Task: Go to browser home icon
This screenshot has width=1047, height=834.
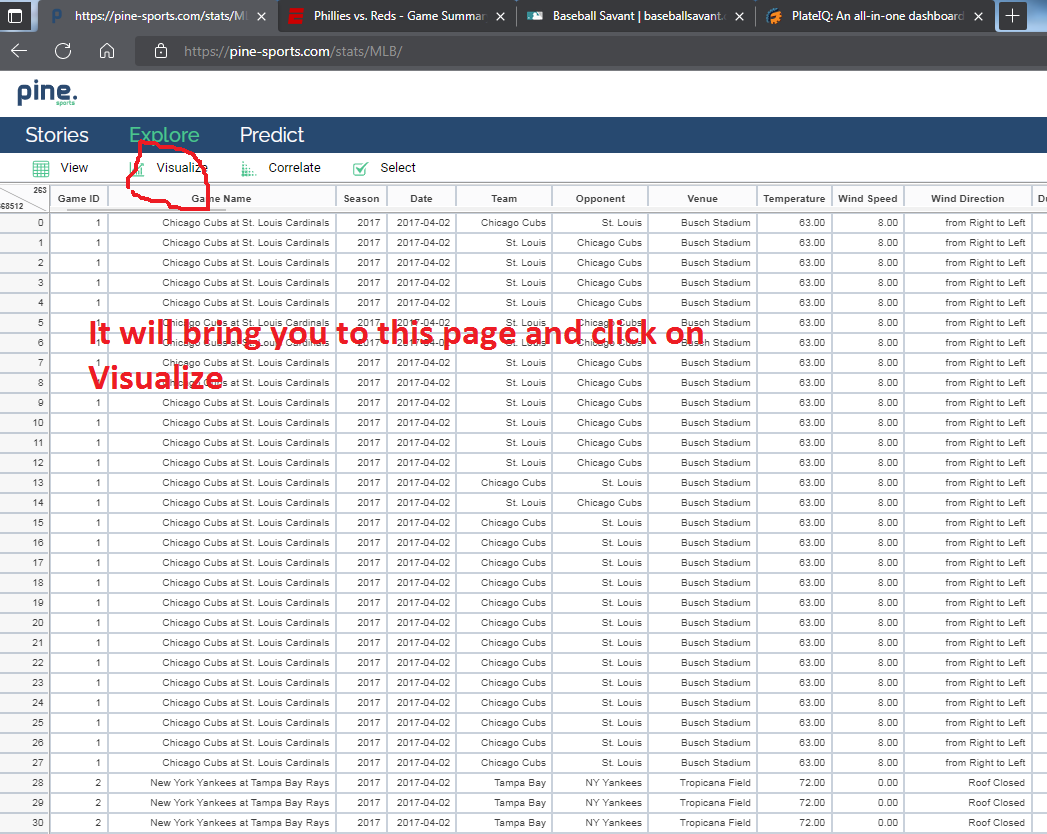Action: 107,51
